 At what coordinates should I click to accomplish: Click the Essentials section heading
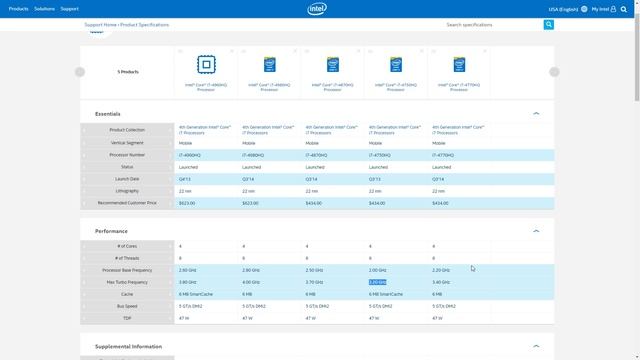click(108, 114)
